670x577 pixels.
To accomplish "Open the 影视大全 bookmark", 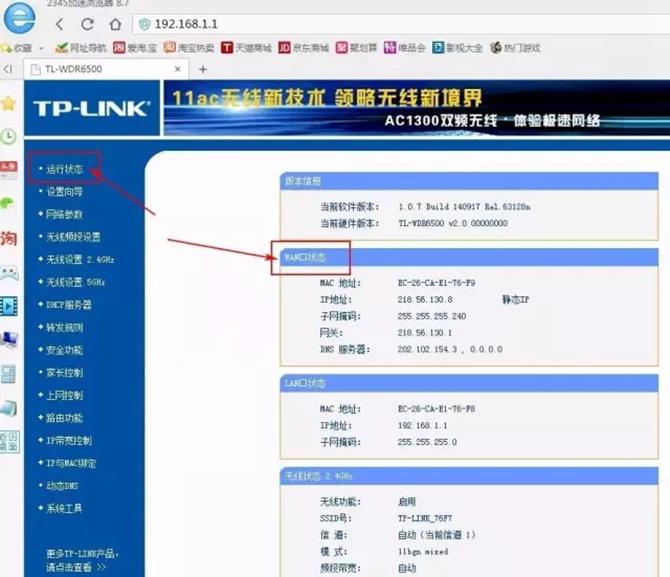I will click(x=457, y=48).
